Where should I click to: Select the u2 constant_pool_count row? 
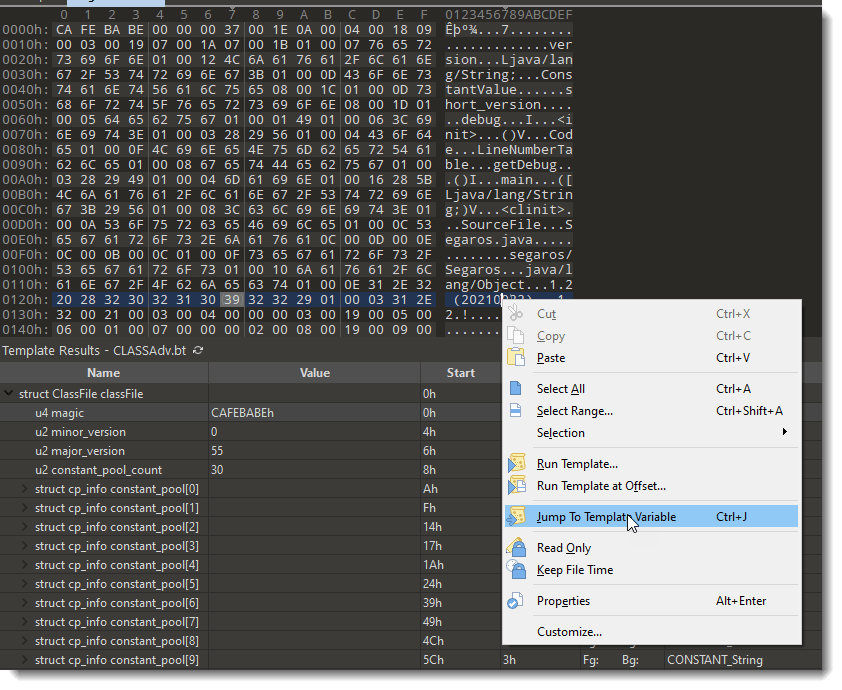pyautogui.click(x=250, y=470)
